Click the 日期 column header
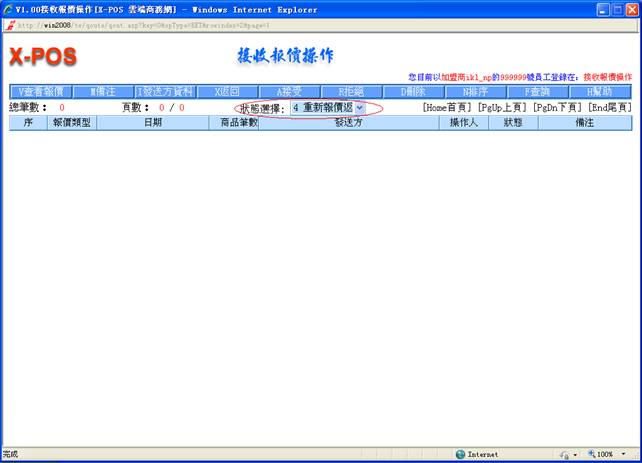Image resolution: width=642 pixels, height=463 pixels. (x=152, y=123)
